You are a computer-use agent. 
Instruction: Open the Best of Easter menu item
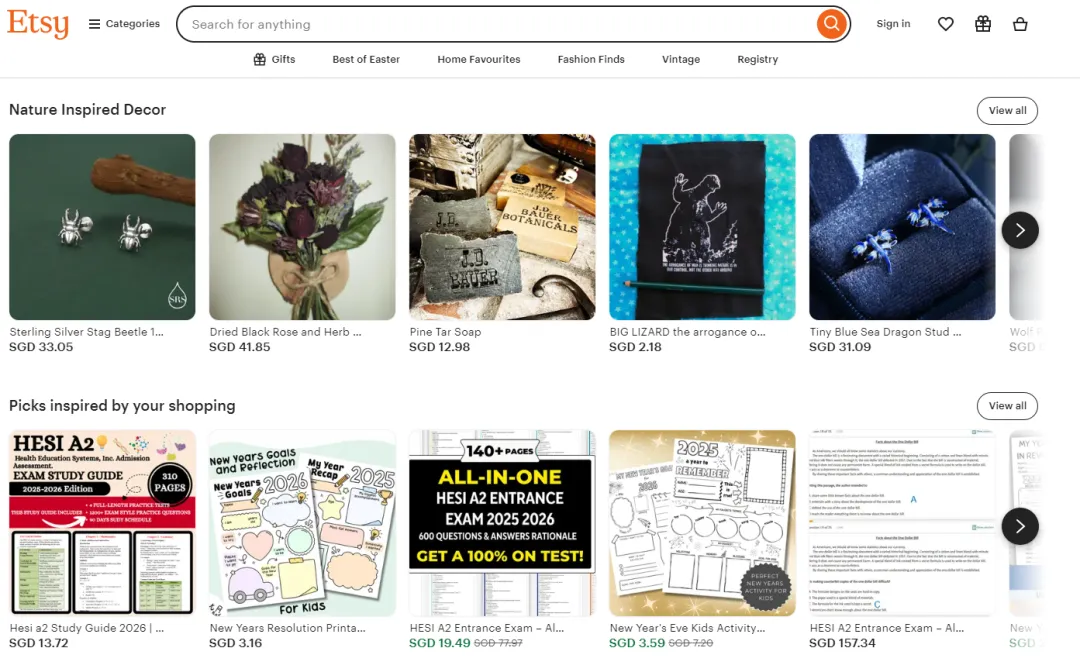point(366,59)
